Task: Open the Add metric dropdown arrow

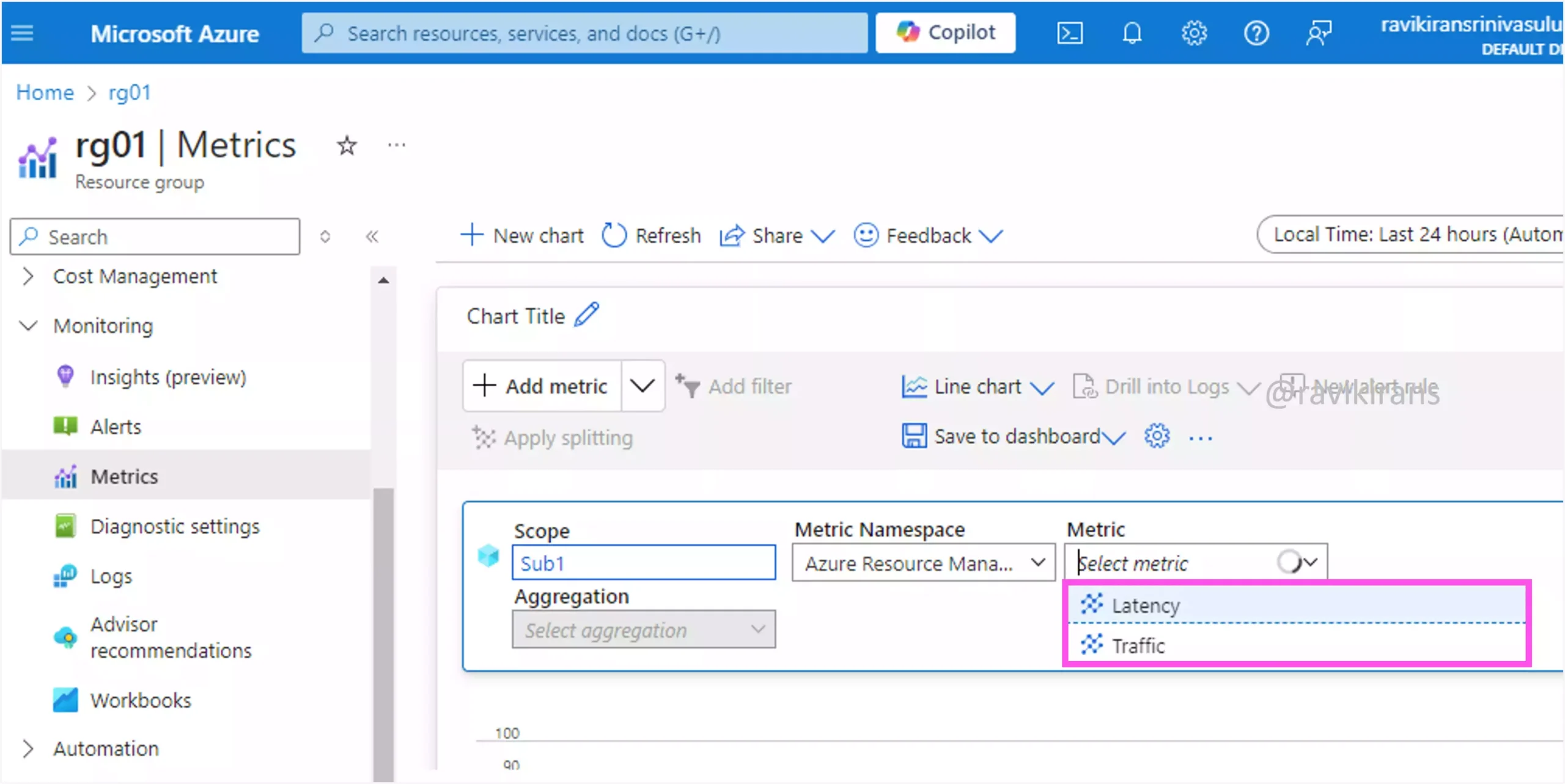Action: [x=643, y=386]
